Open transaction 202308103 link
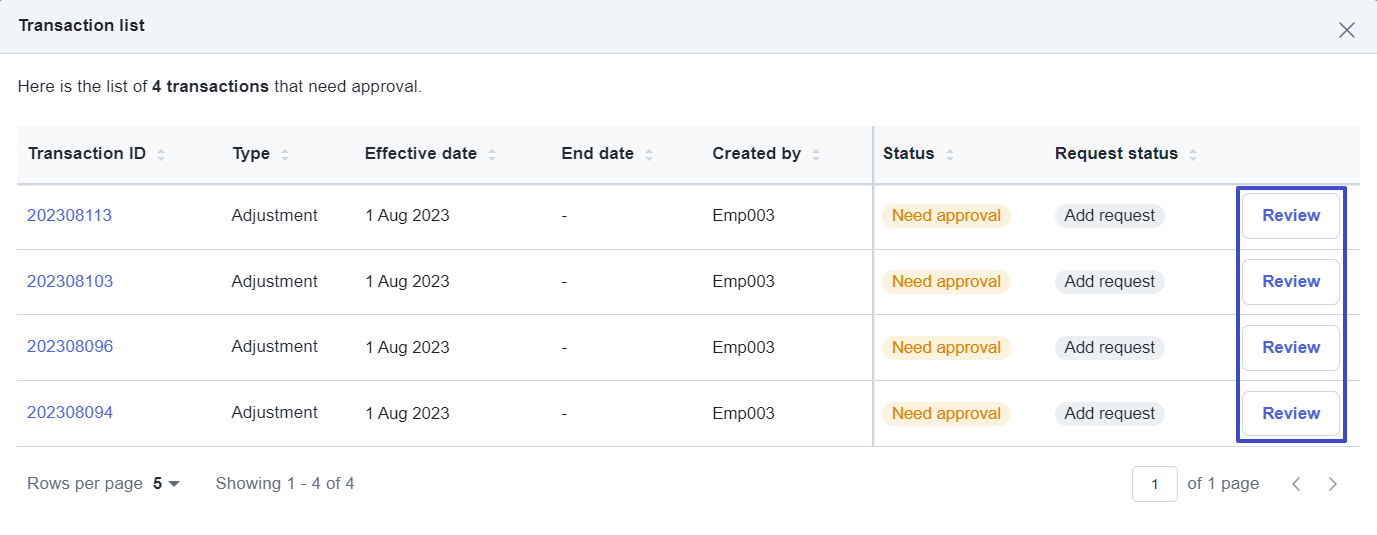Screen dimensions: 1377x535 [69, 281]
